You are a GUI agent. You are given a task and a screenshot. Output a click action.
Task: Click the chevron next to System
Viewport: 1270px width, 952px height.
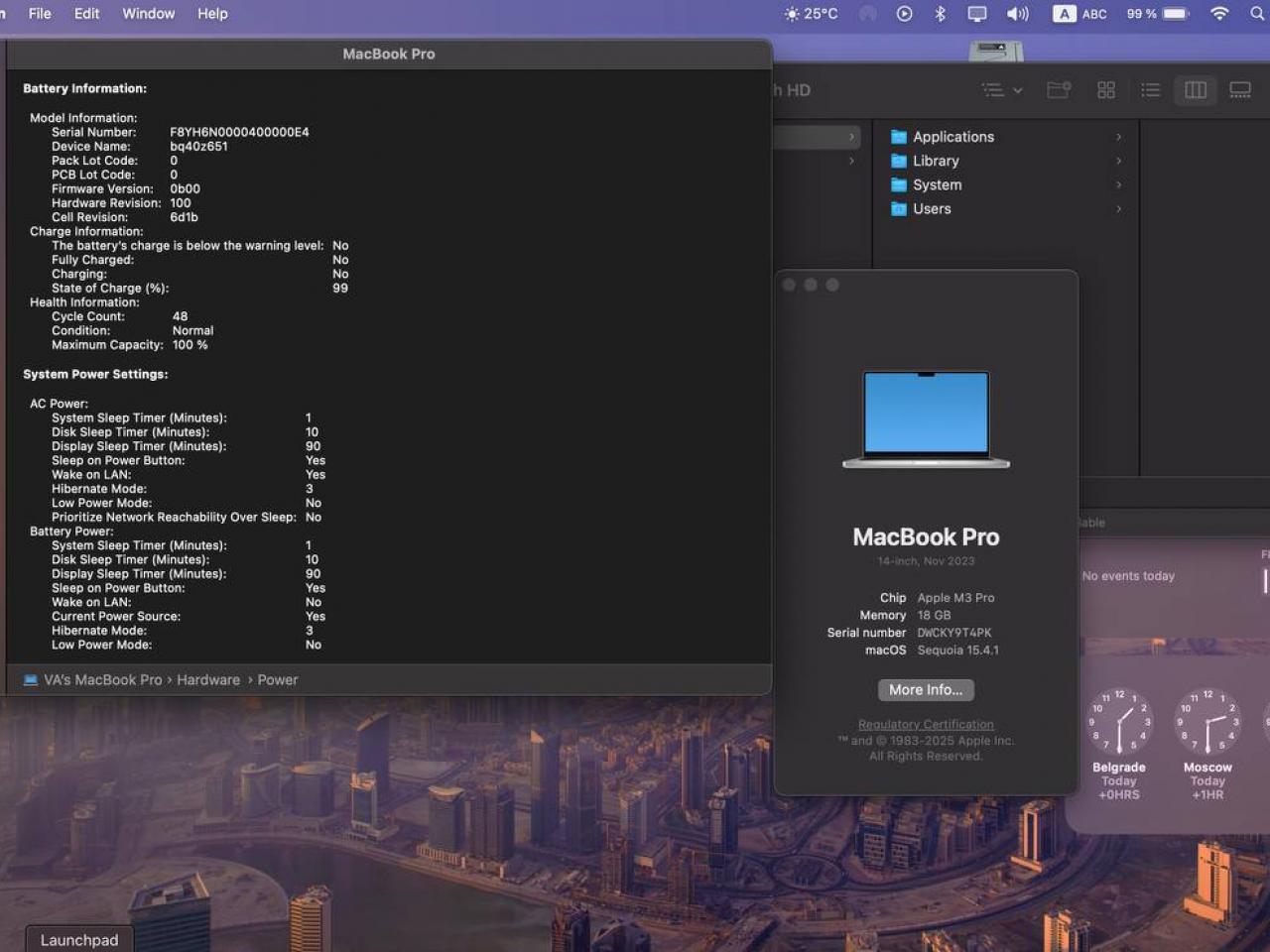click(1118, 184)
